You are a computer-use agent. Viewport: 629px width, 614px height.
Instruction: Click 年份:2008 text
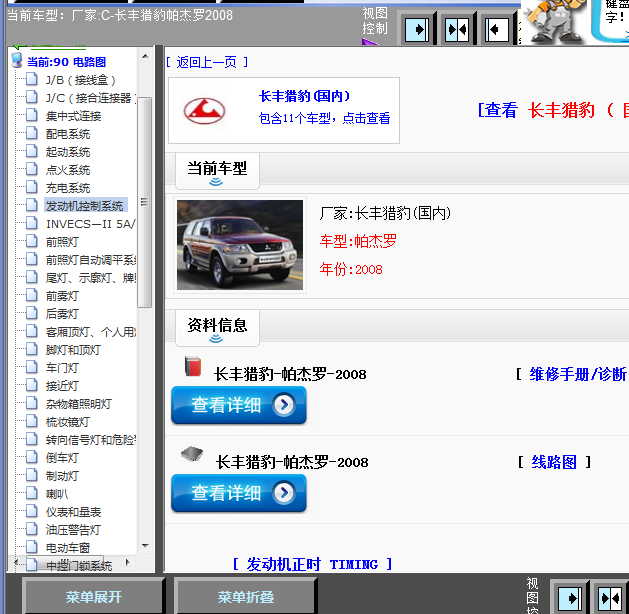tap(351, 269)
